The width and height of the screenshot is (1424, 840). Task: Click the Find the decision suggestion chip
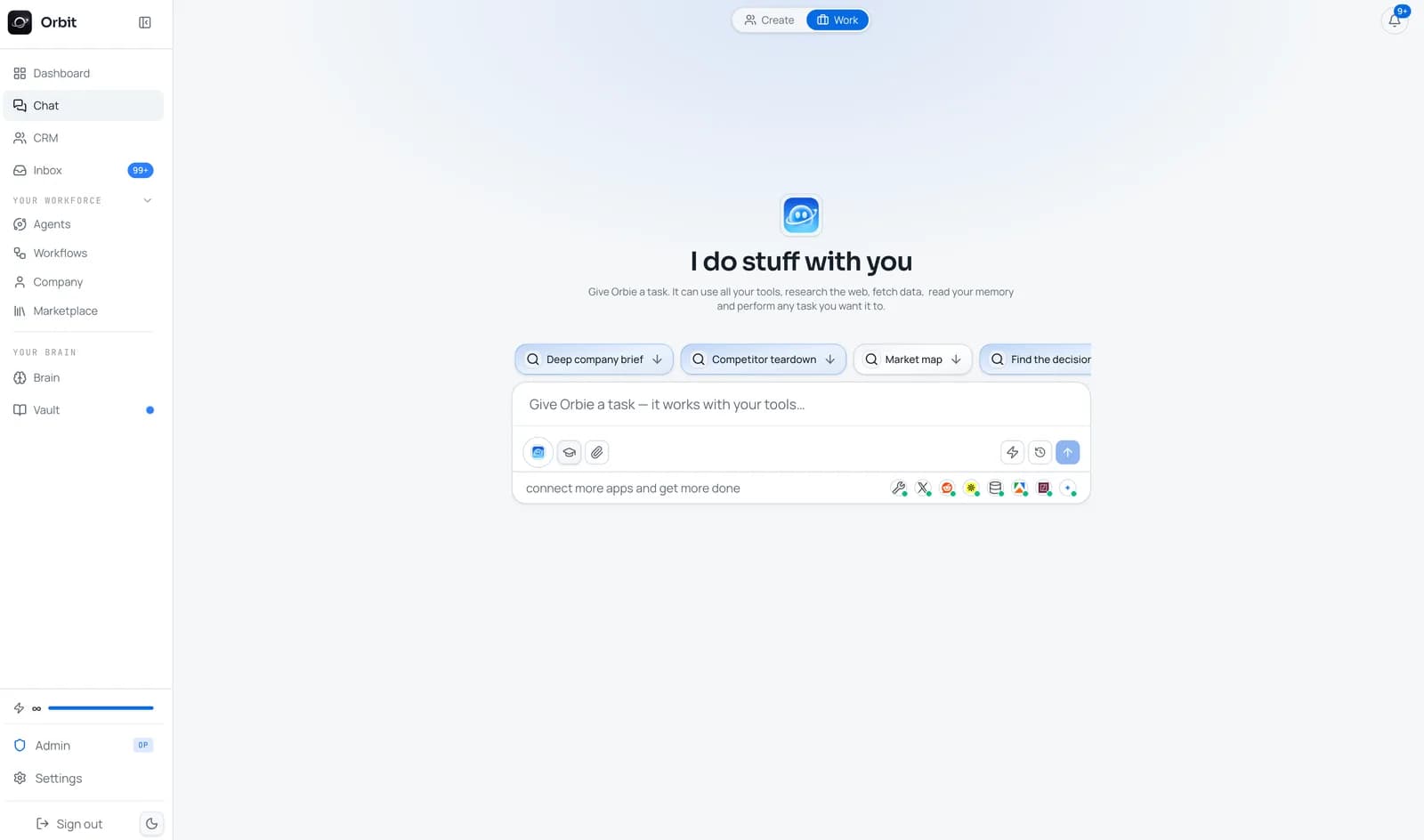pyautogui.click(x=1036, y=359)
